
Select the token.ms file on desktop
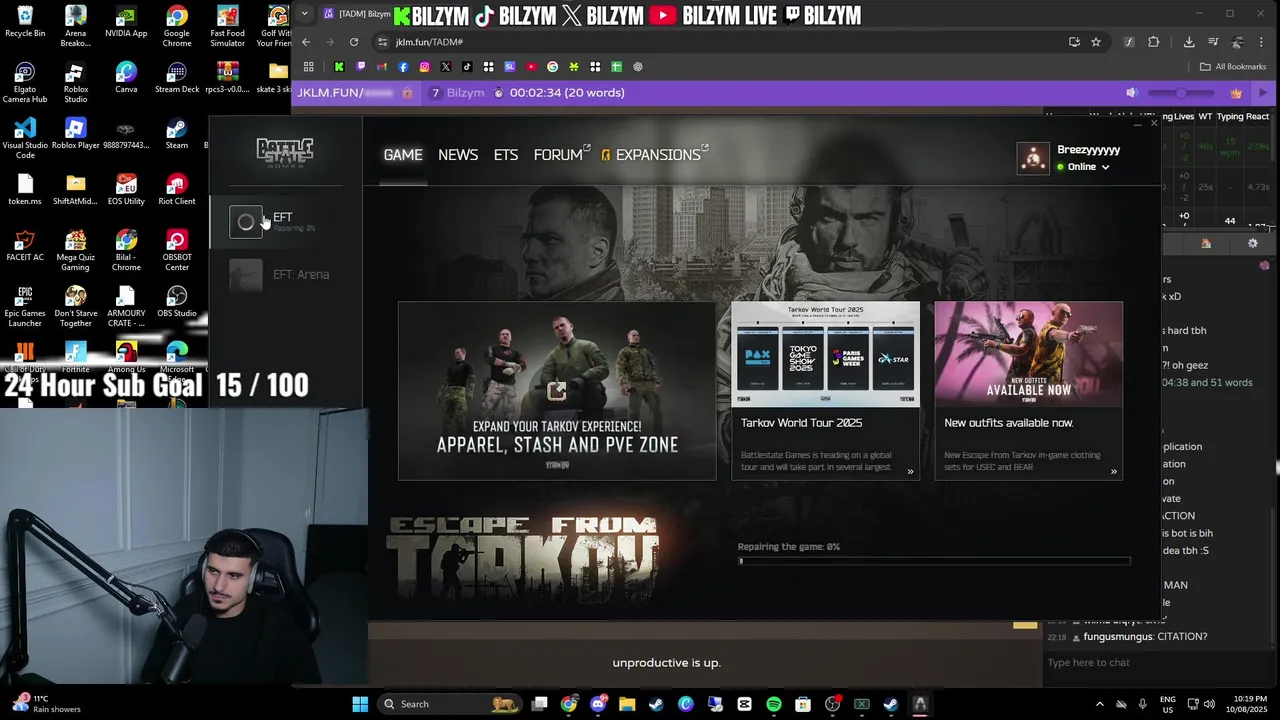pyautogui.click(x=25, y=190)
